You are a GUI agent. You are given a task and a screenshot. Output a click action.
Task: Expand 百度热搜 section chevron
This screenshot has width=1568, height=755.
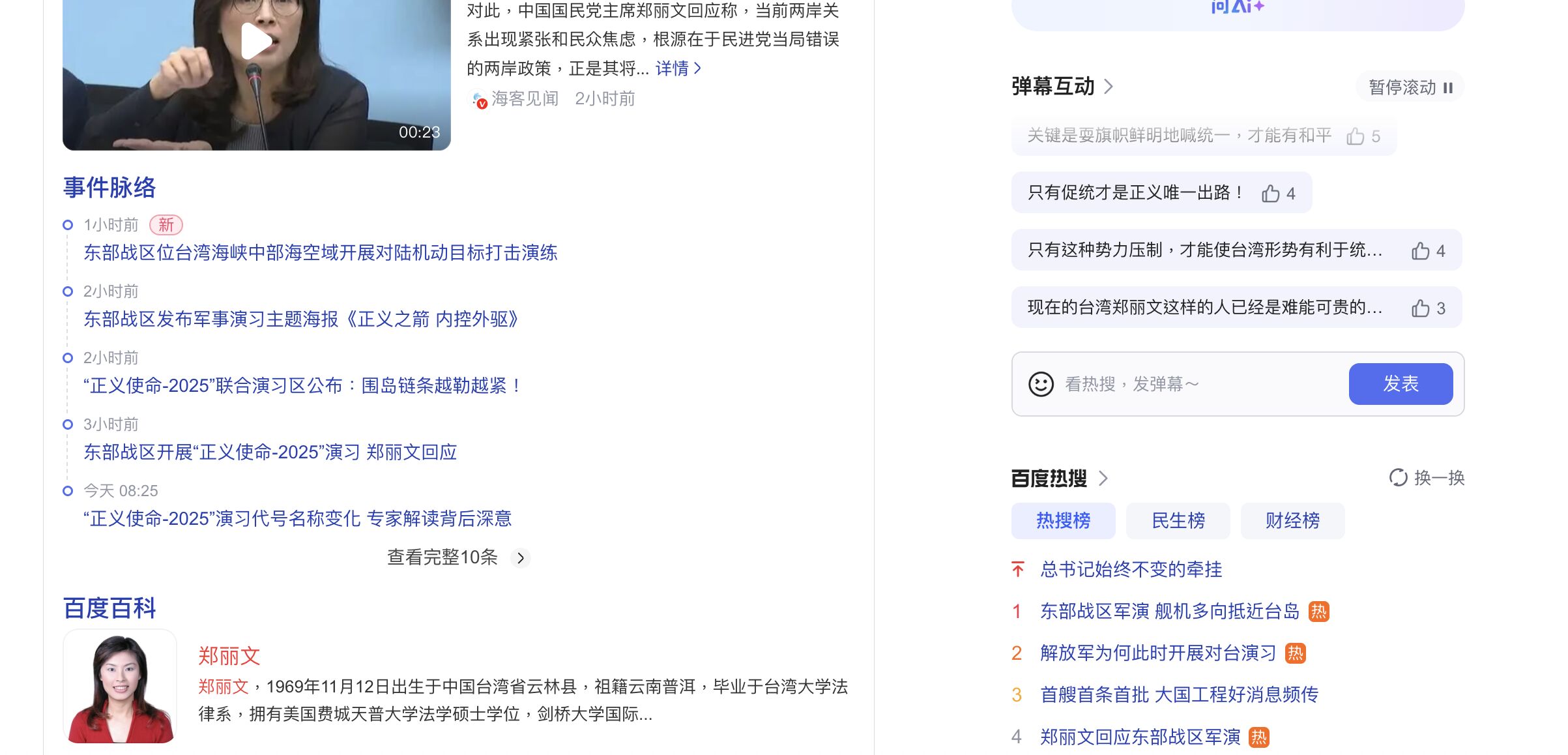click(1103, 478)
